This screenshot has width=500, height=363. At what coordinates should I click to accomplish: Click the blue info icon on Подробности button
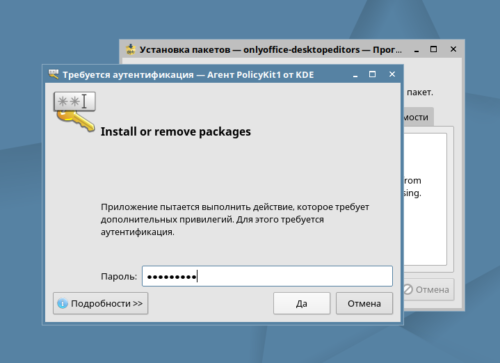(x=62, y=304)
